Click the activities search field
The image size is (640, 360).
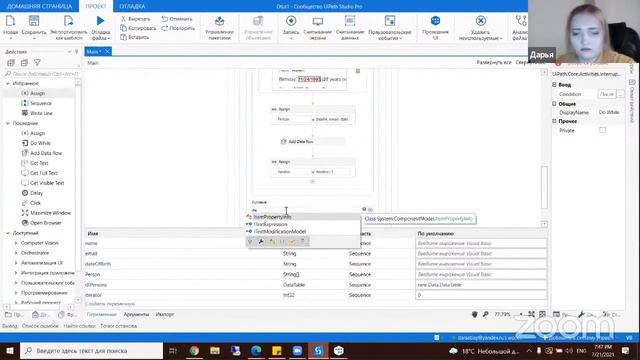41,74
